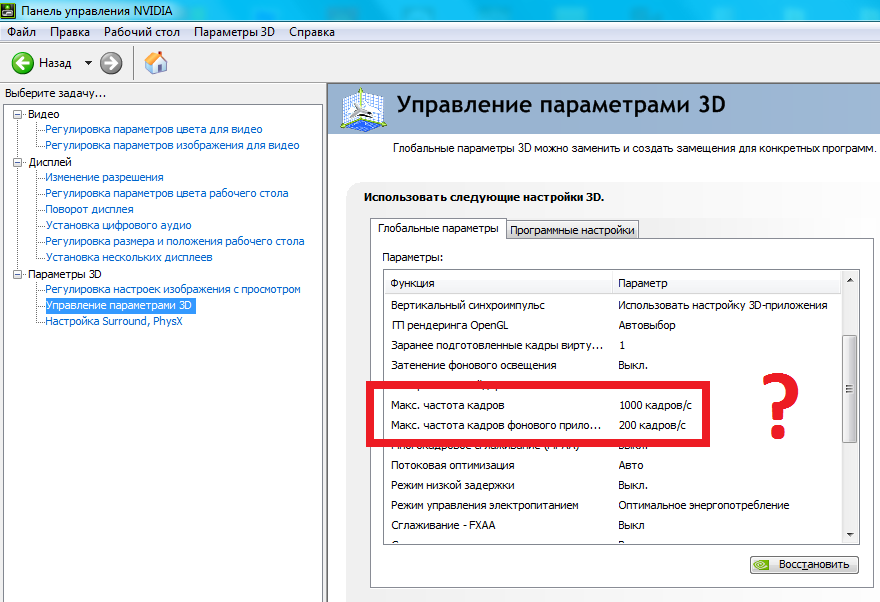Open Регулировка параметров изображения для видео
The image size is (880, 602).
coord(172,145)
